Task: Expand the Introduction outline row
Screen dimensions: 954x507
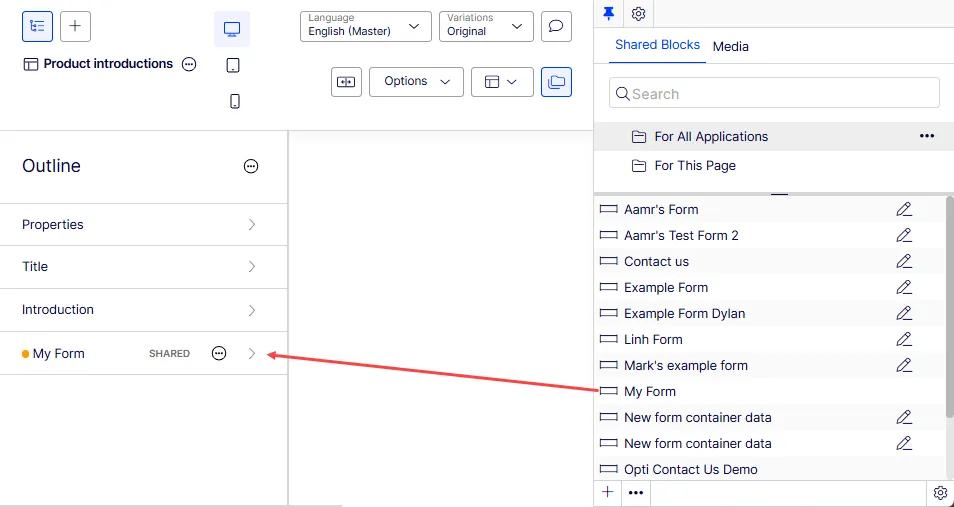Action: (144, 310)
